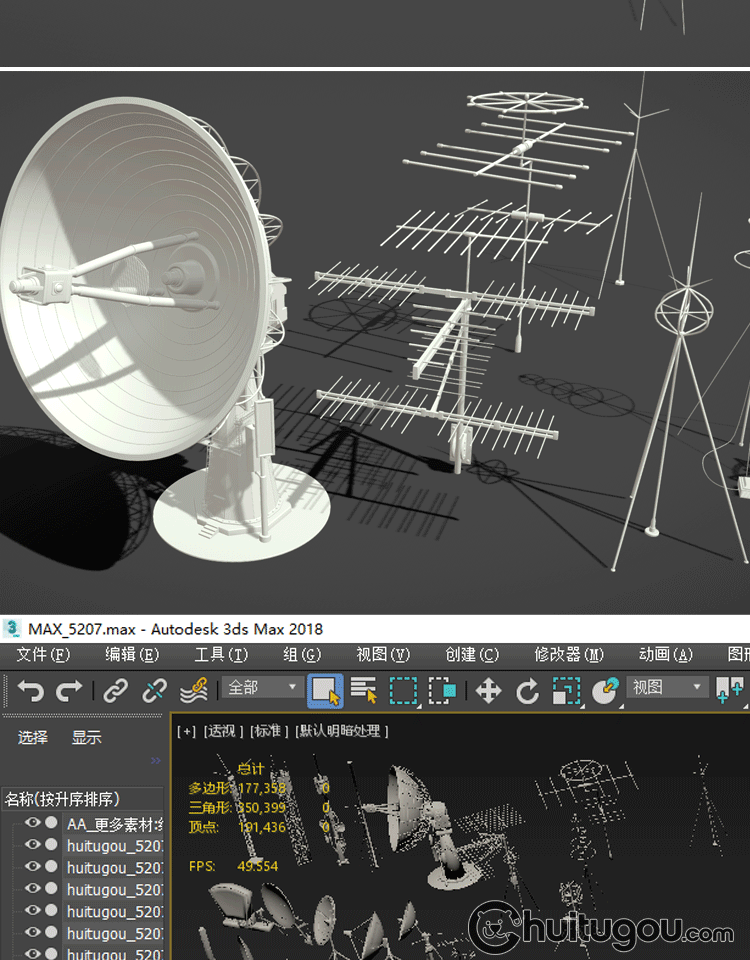Viewport: 750px width, 960px height.
Task: Open the 修改器(M) menu
Action: coord(568,655)
